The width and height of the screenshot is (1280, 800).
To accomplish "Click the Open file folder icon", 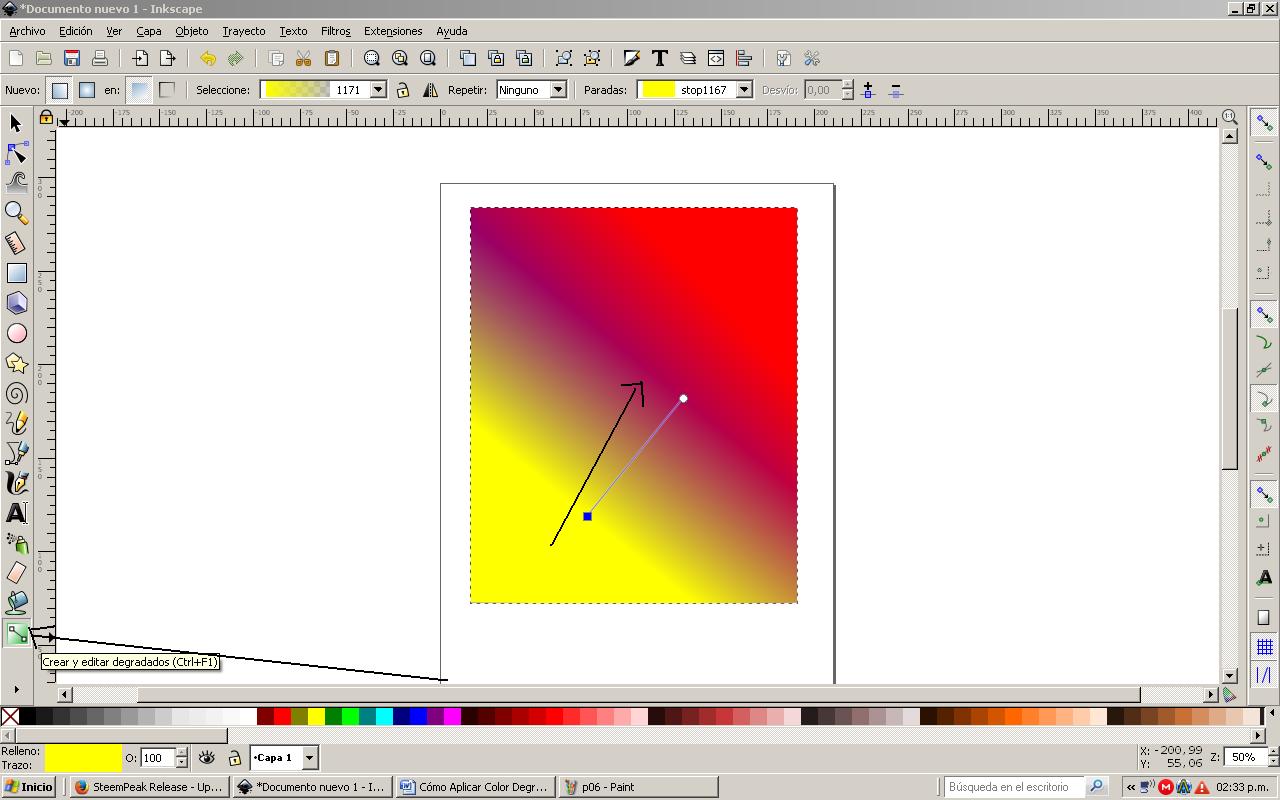I will coord(43,58).
